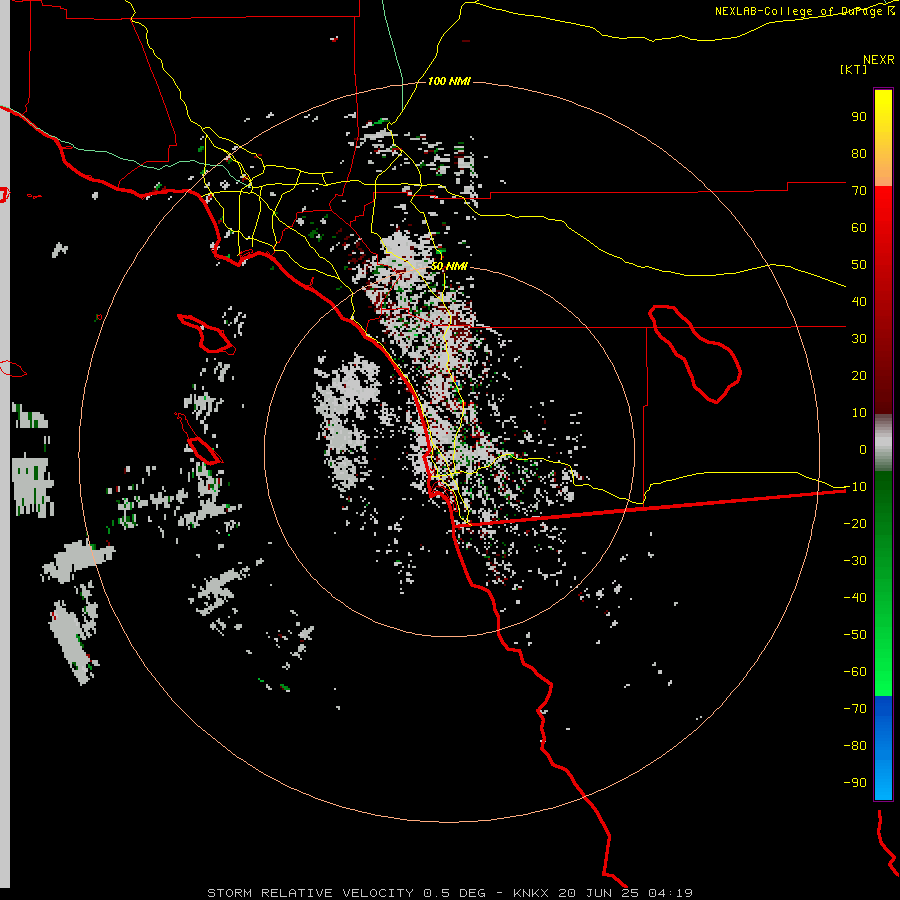Click the -40 value on velocity scale
Viewport: 900px width, 900px height.
pyautogui.click(x=855, y=598)
